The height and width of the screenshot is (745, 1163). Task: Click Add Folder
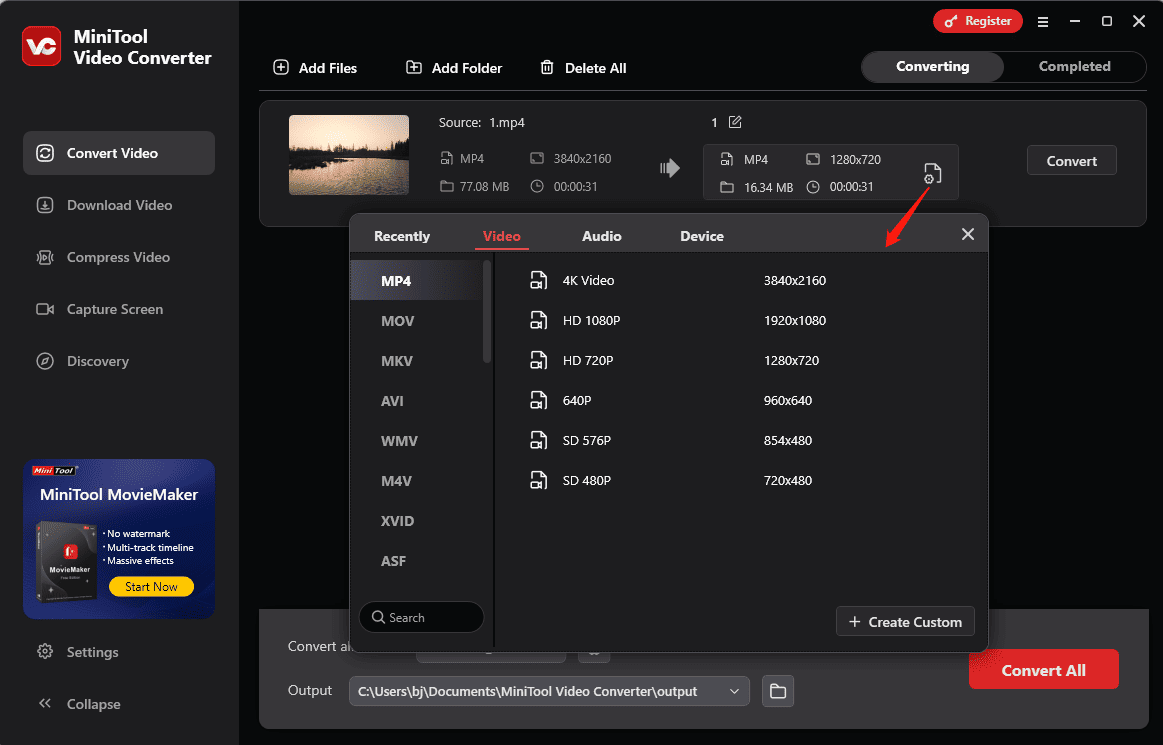click(x=454, y=68)
